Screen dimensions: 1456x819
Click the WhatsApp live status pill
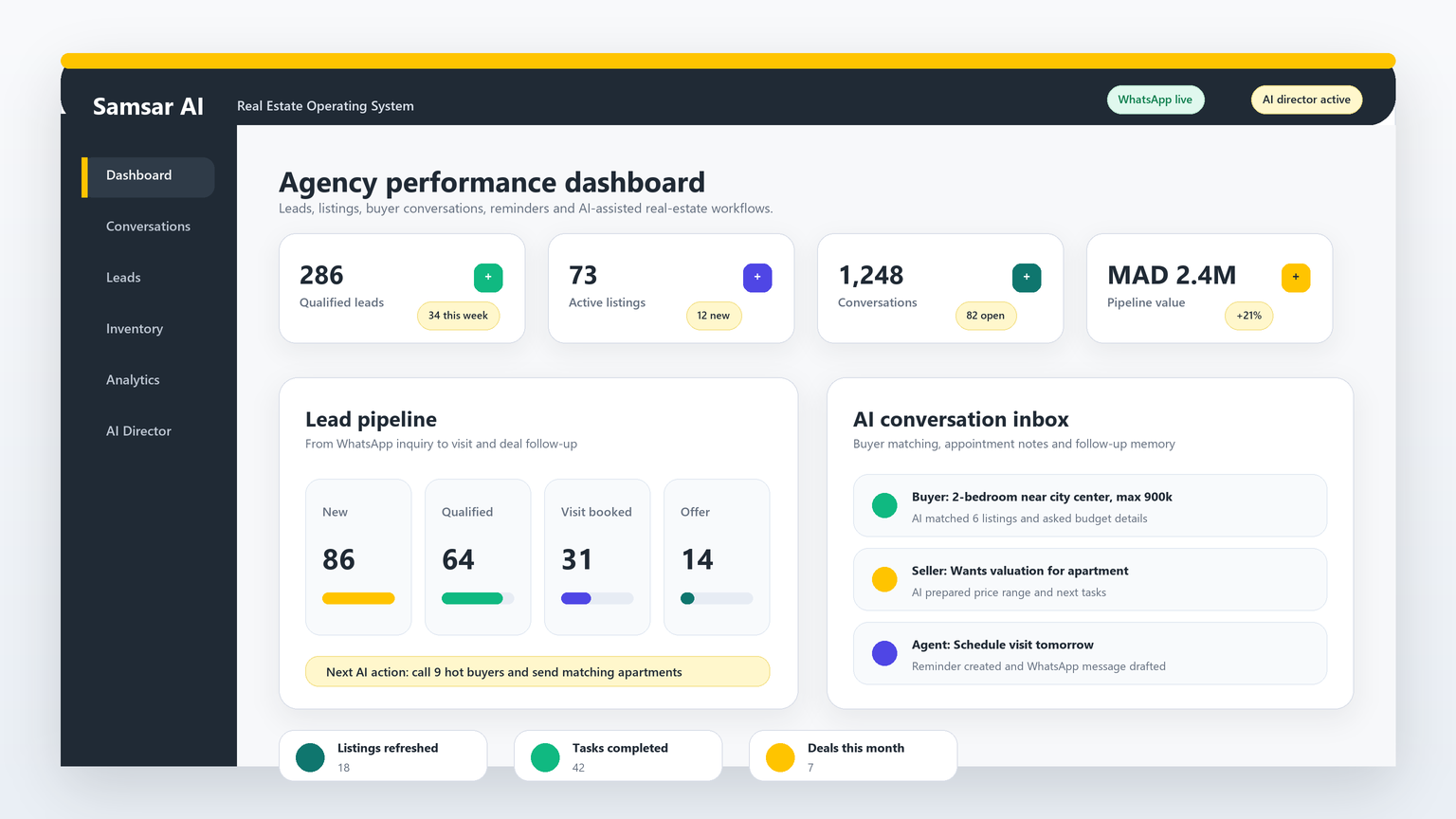coord(1156,100)
